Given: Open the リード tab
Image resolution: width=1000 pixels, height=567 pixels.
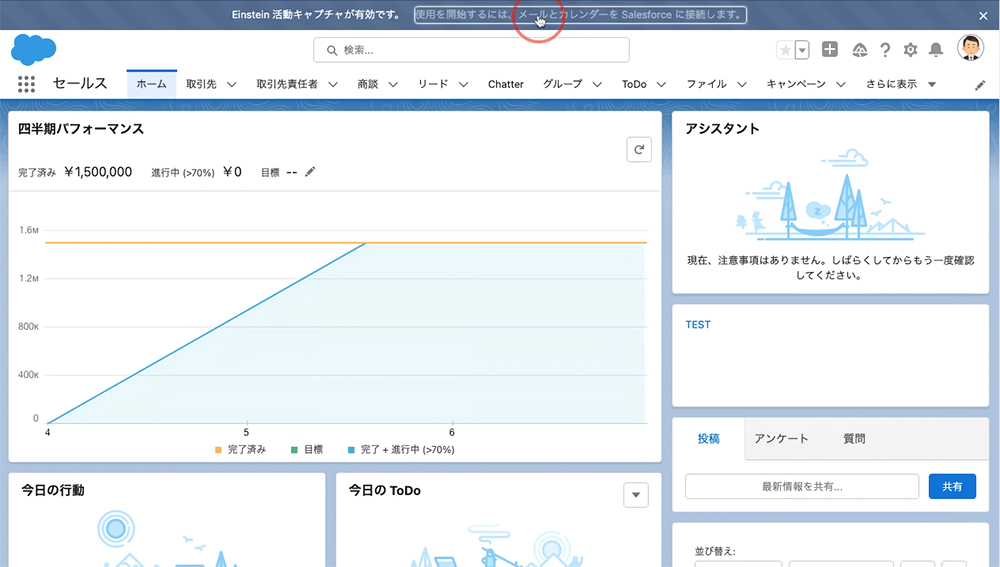Looking at the screenshot, I should (x=433, y=84).
